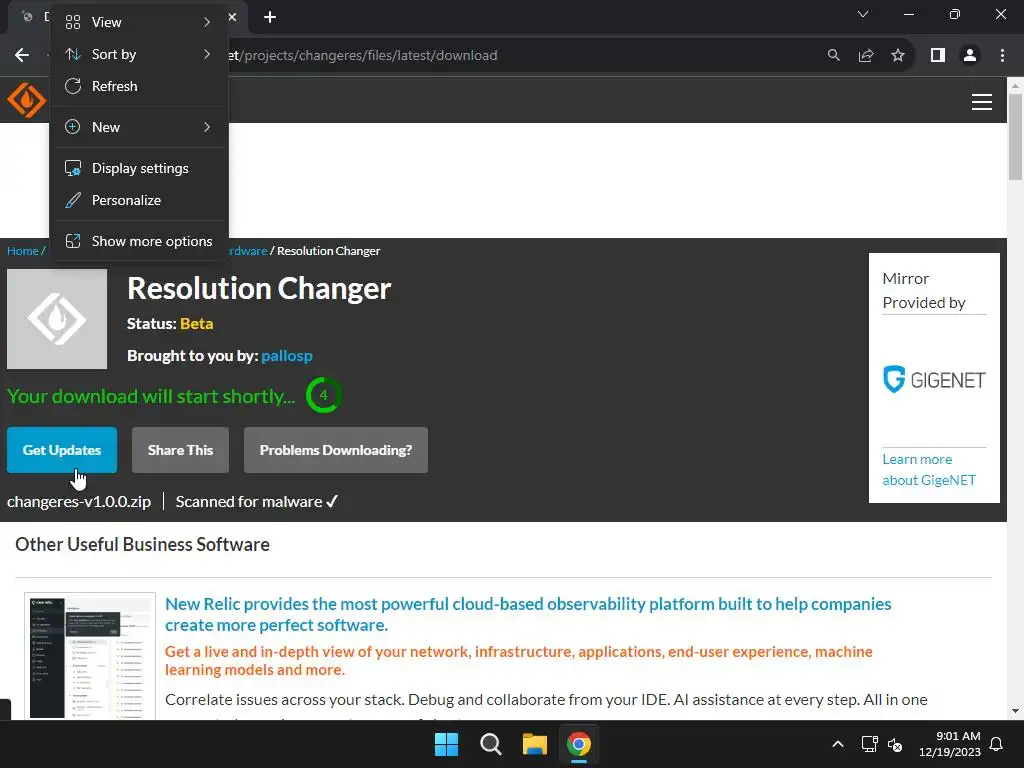The height and width of the screenshot is (768, 1024).
Task: Choose Refresh from the context menu
Action: (x=138, y=86)
